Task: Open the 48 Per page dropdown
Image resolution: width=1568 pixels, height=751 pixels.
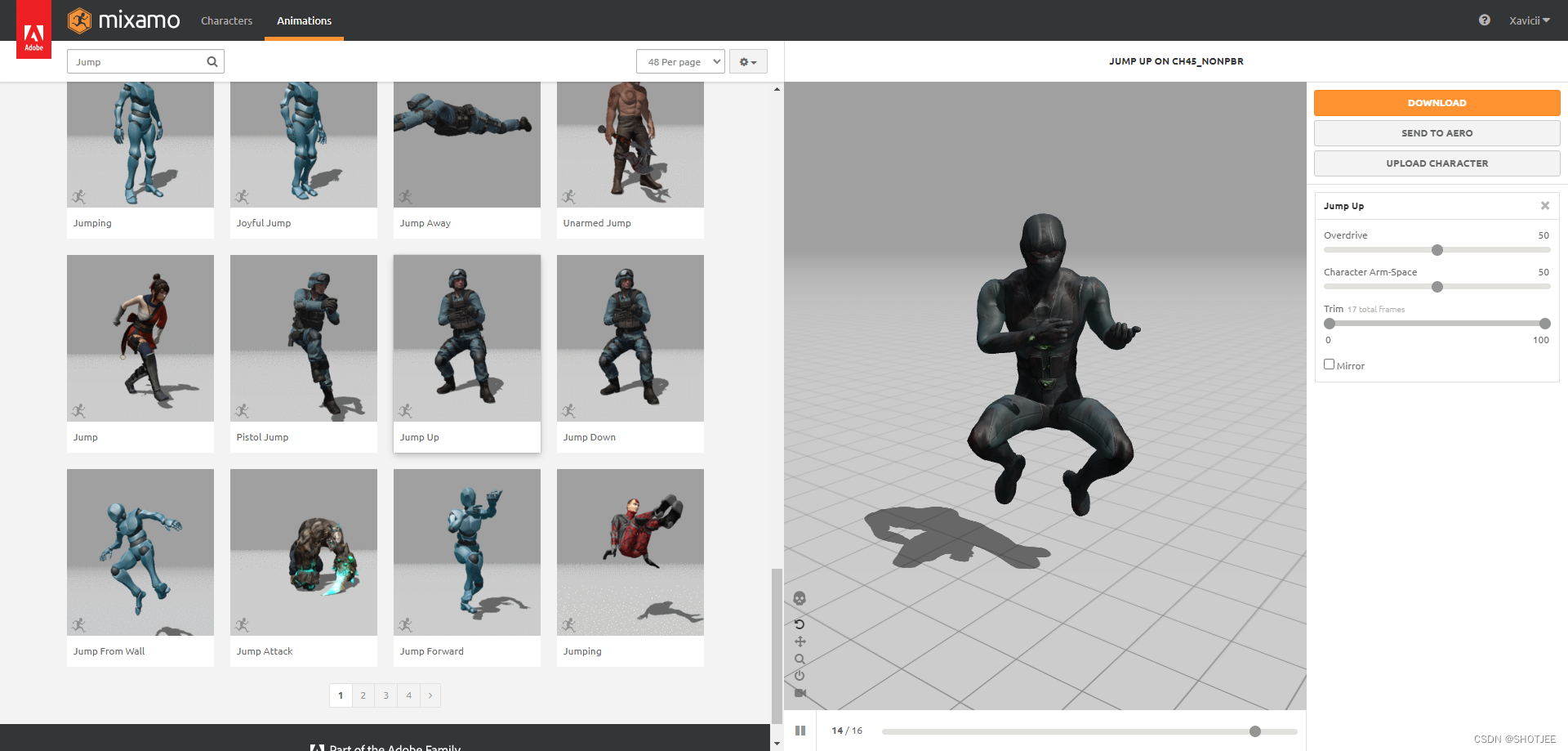Action: click(x=680, y=61)
